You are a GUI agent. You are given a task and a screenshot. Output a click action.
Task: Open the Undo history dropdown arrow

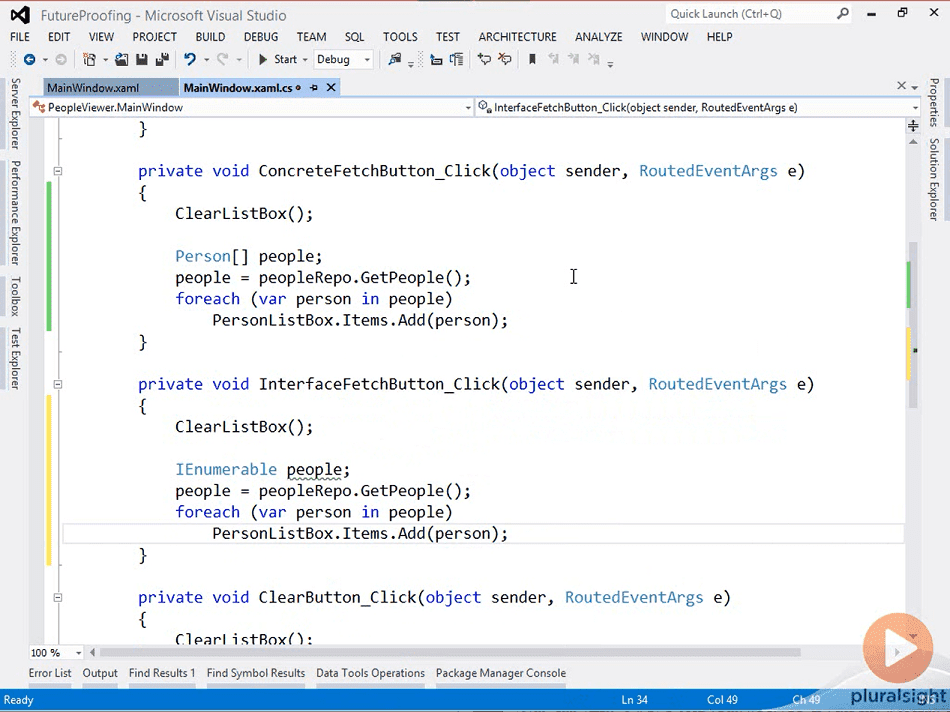click(x=206, y=60)
